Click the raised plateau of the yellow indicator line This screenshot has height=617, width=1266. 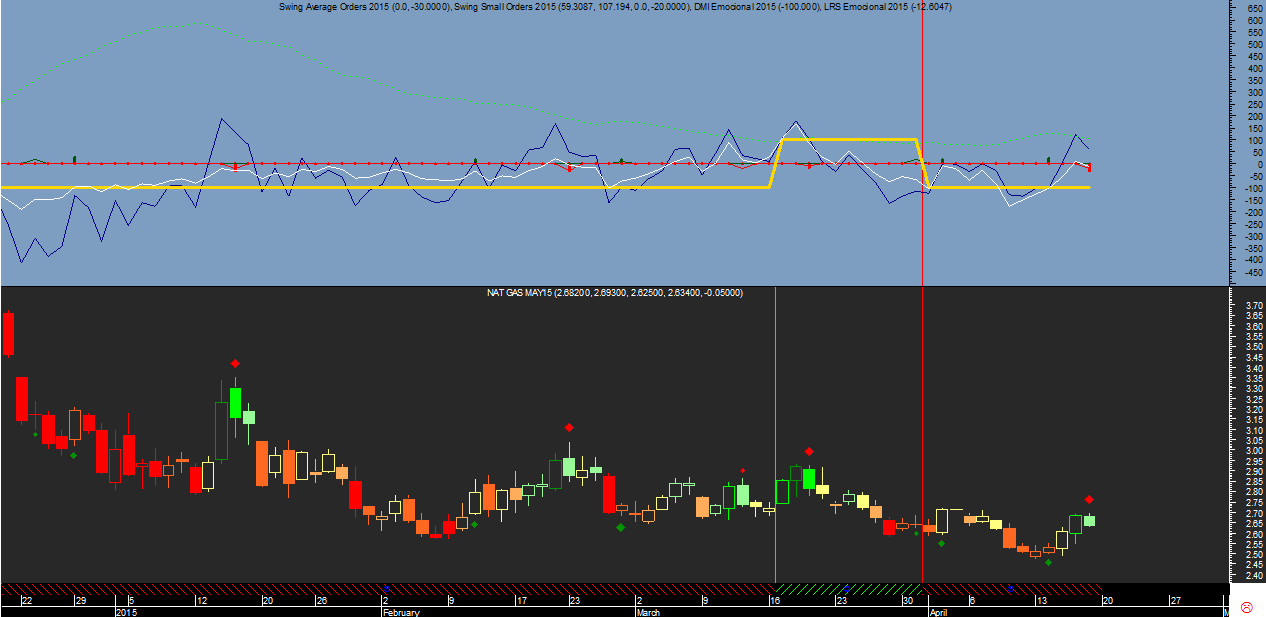click(x=848, y=139)
